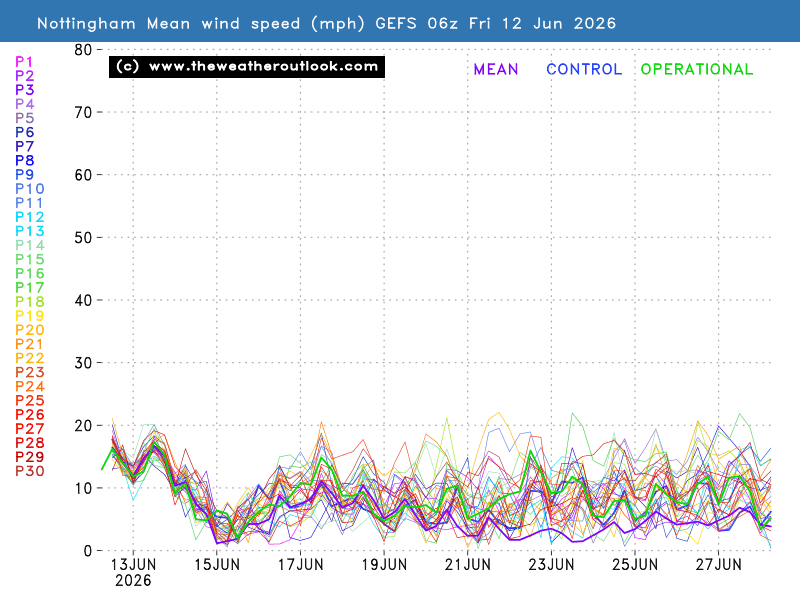Click the P30 legend label
This screenshot has height=600, width=800.
30,471
